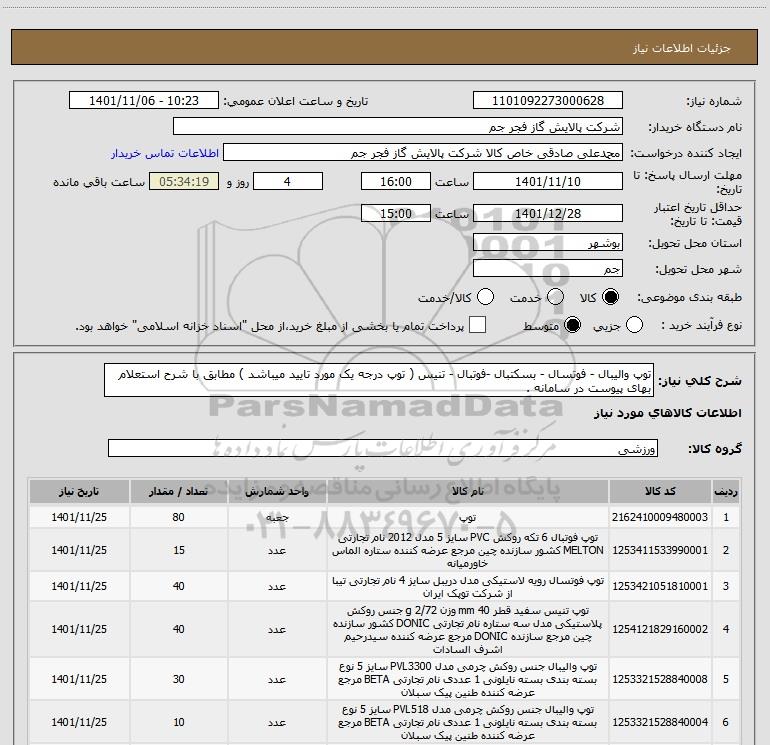Click the validity time field 15:00
This screenshot has height=745, width=770.
pyautogui.click(x=396, y=213)
